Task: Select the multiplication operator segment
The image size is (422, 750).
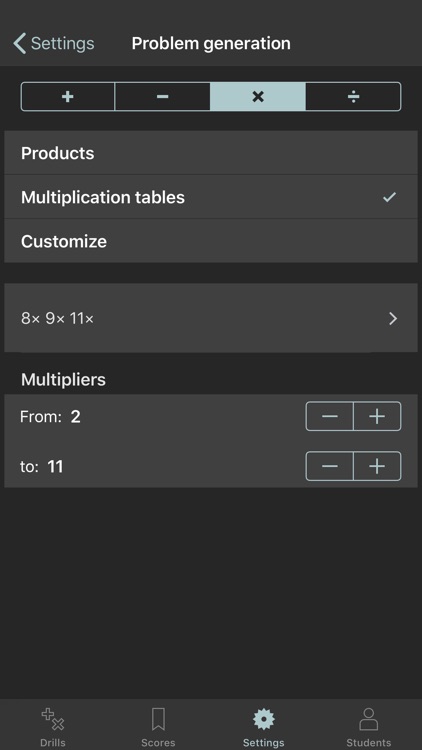Action: tap(258, 97)
